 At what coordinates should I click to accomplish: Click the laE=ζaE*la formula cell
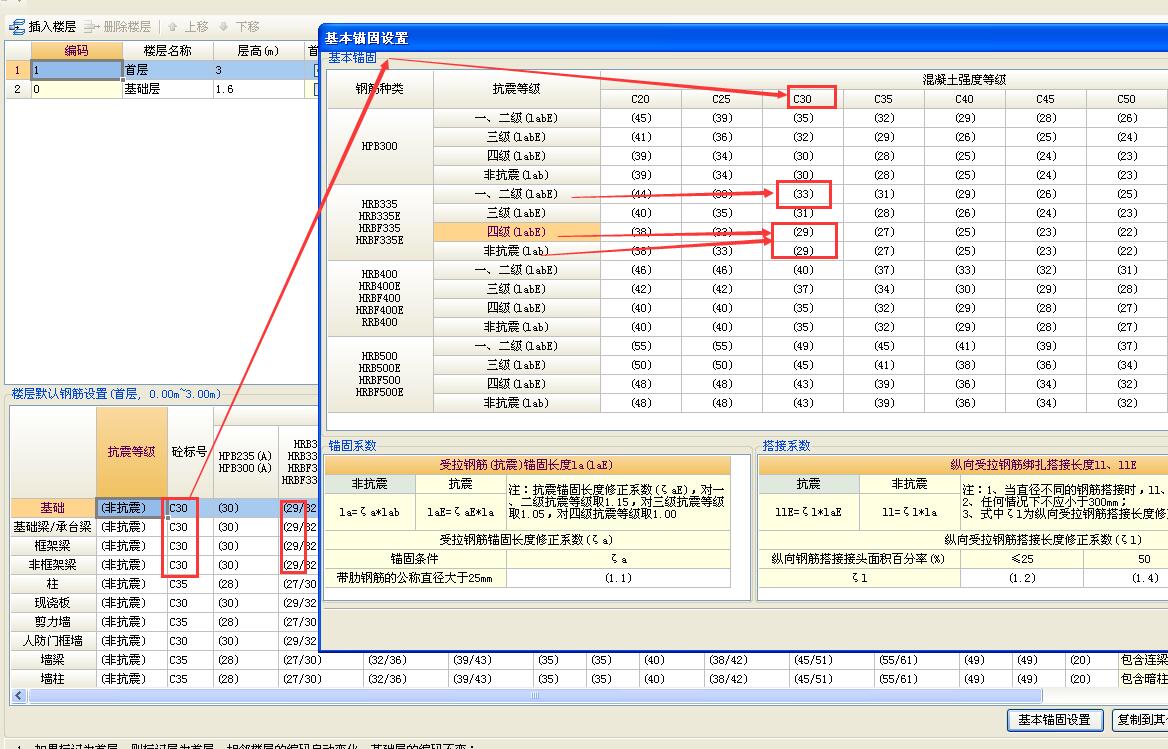click(460, 512)
